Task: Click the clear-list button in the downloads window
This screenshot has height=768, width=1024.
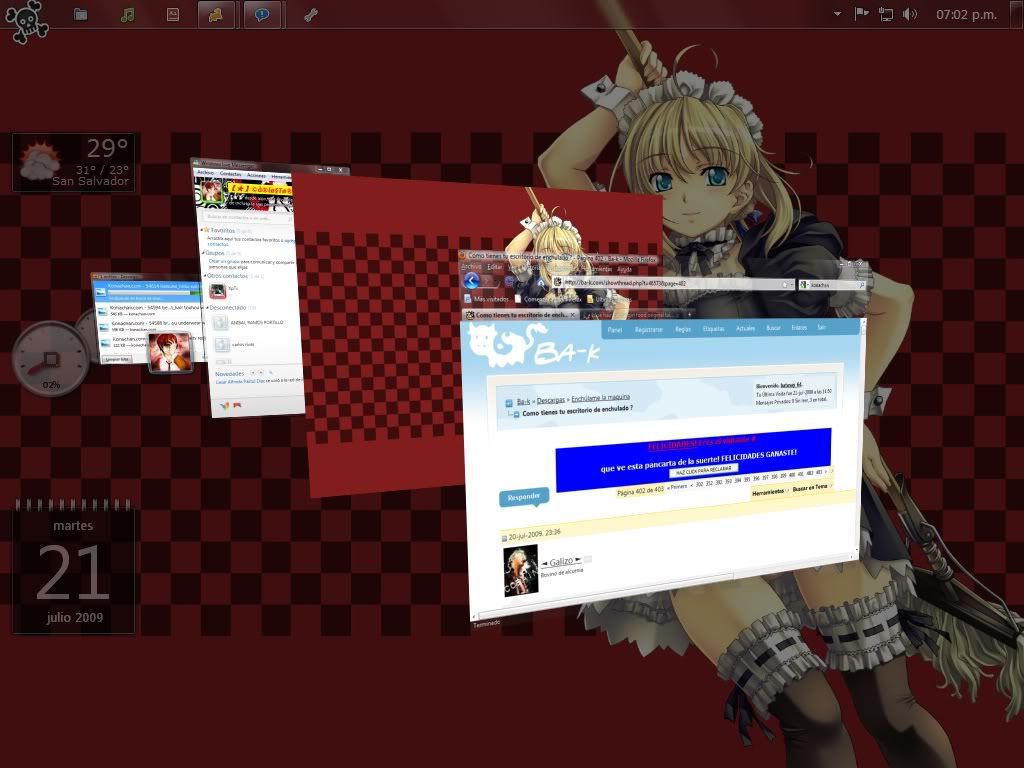Action: 117,359
